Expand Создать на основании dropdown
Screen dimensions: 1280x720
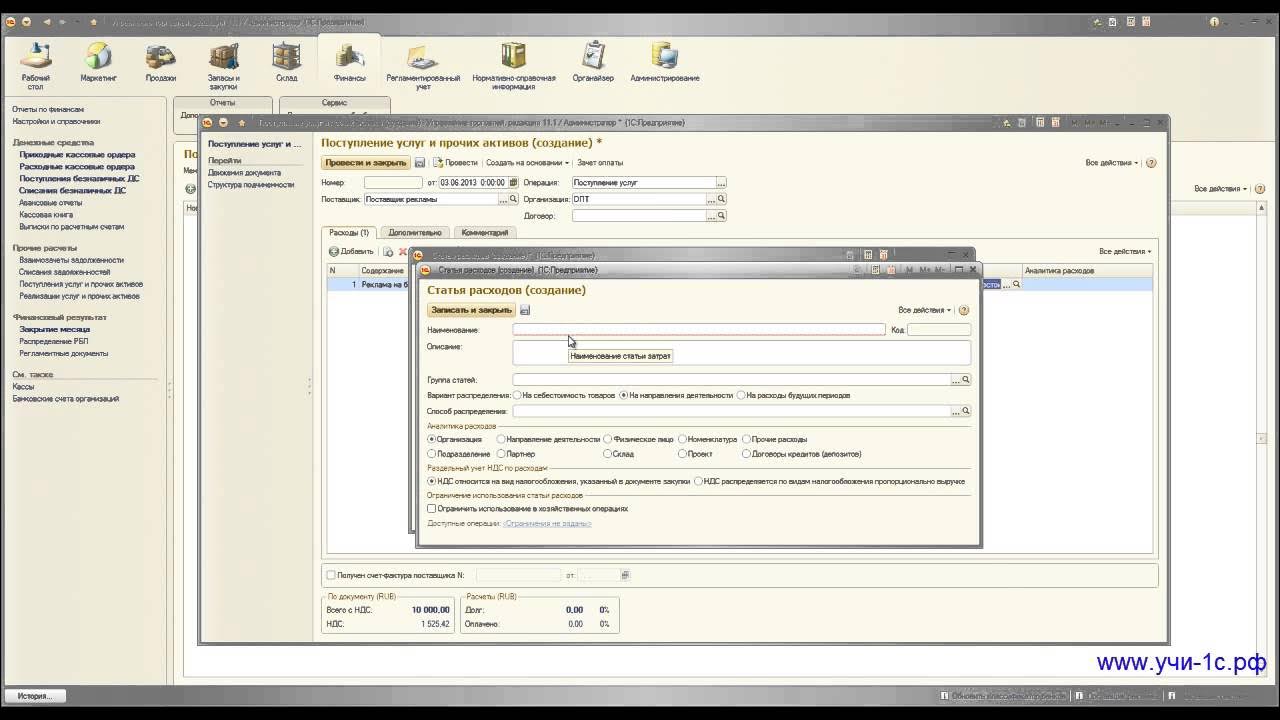click(x=528, y=162)
